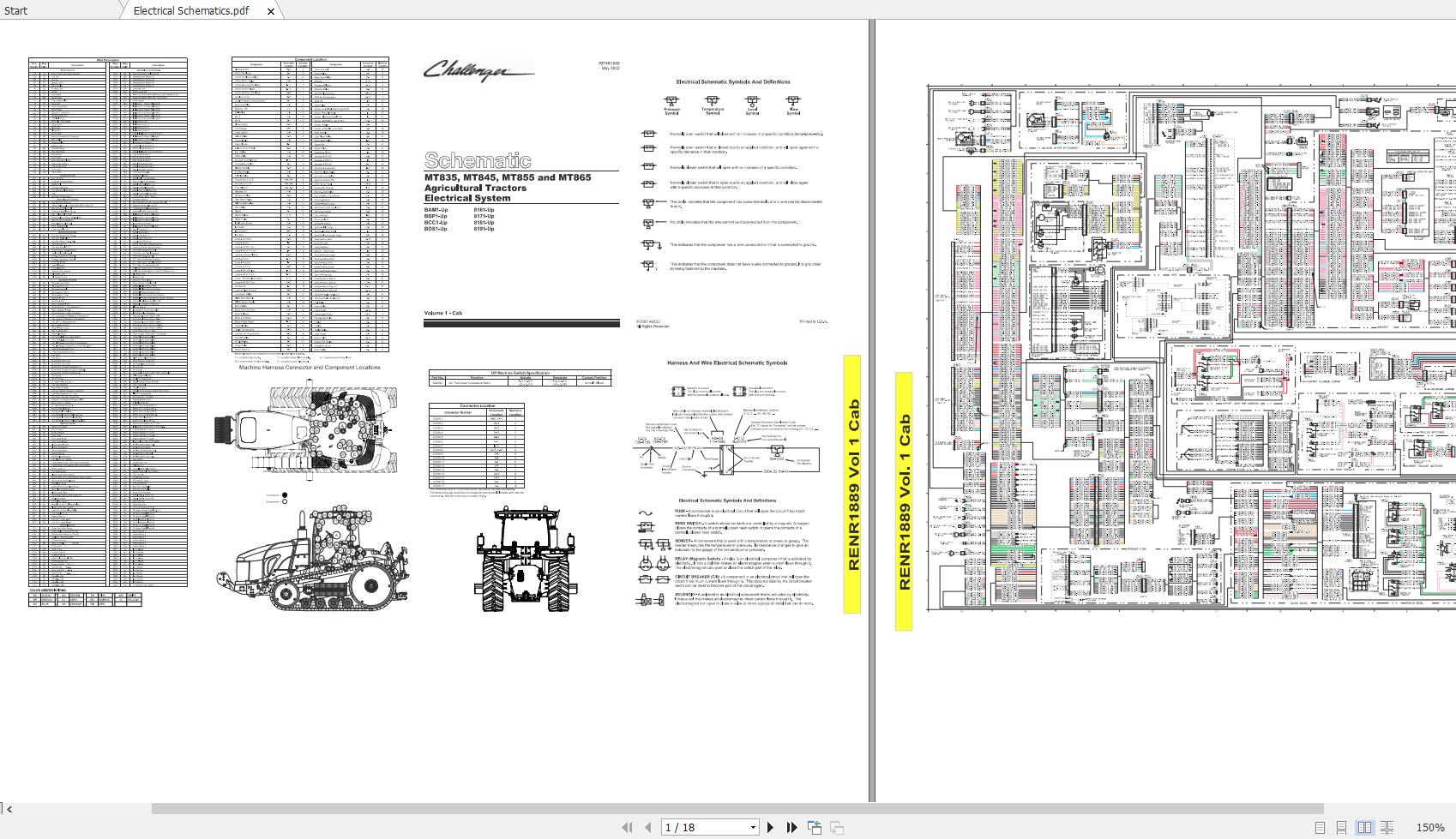Click the Challenger logo on cover page
This screenshot has width=1456, height=839.
477,70
